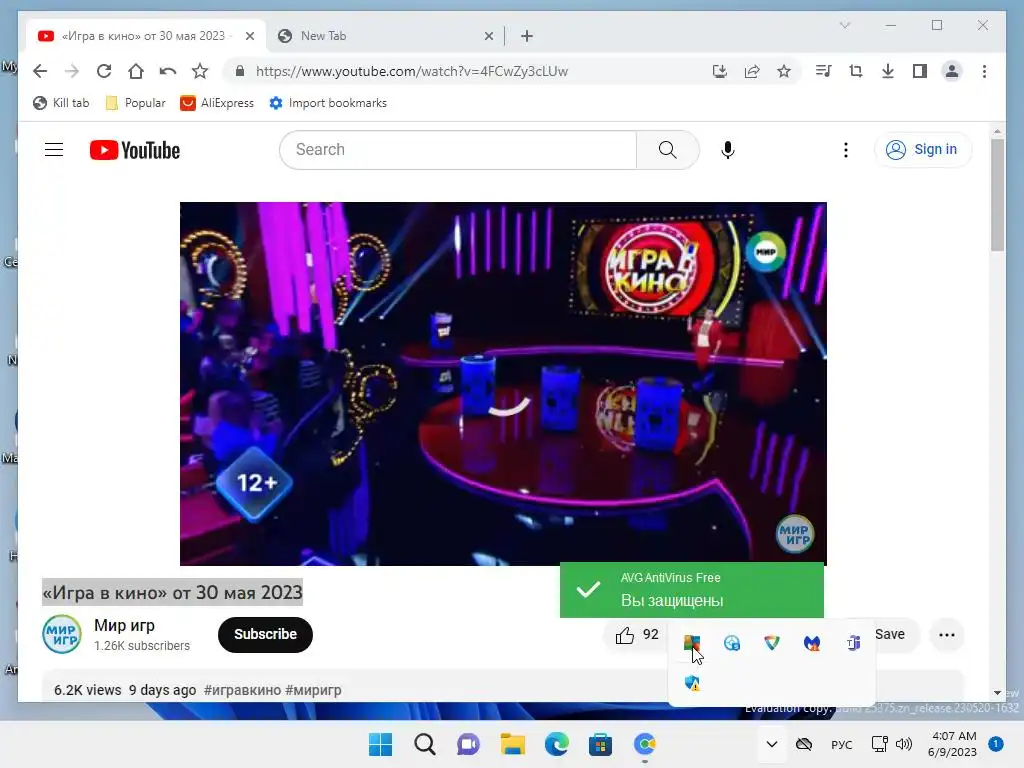Click the YouTube magnifier search button
Screen dimensions: 1024x768
click(667, 150)
